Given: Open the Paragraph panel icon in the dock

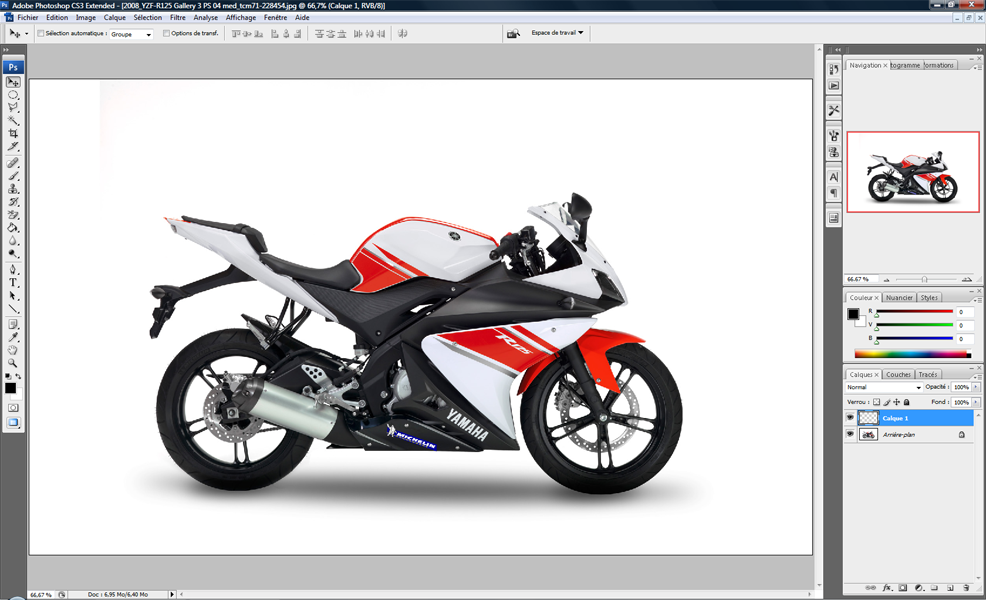Looking at the screenshot, I should 834,193.
